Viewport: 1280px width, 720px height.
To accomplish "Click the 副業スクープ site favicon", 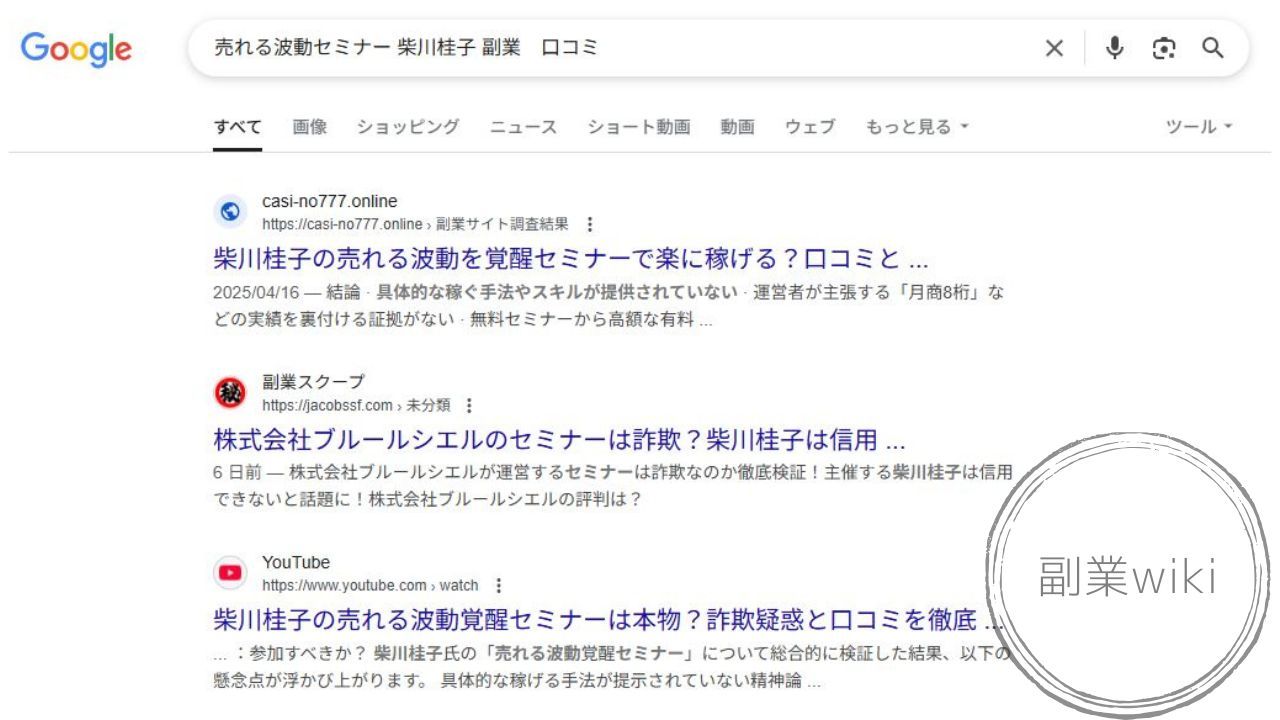I will (230, 393).
